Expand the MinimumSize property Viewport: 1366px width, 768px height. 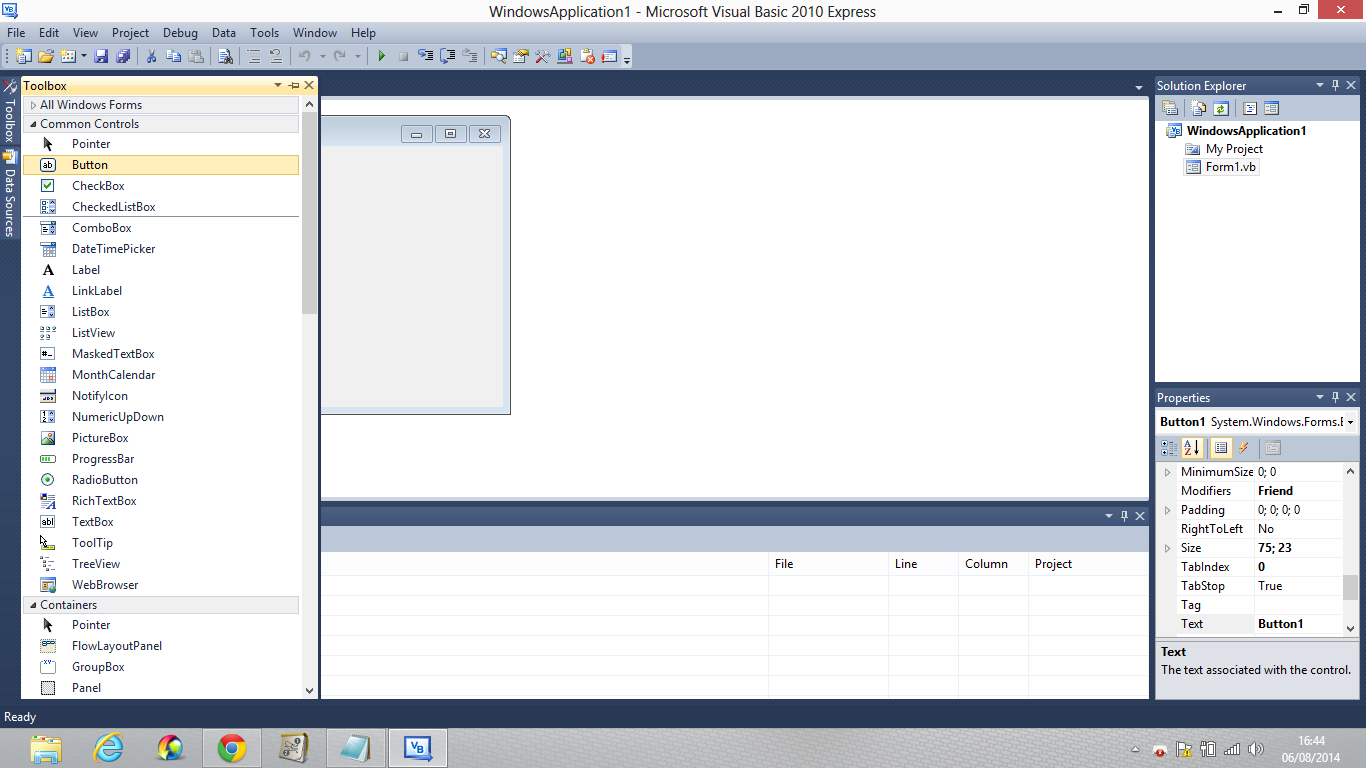[1167, 472]
